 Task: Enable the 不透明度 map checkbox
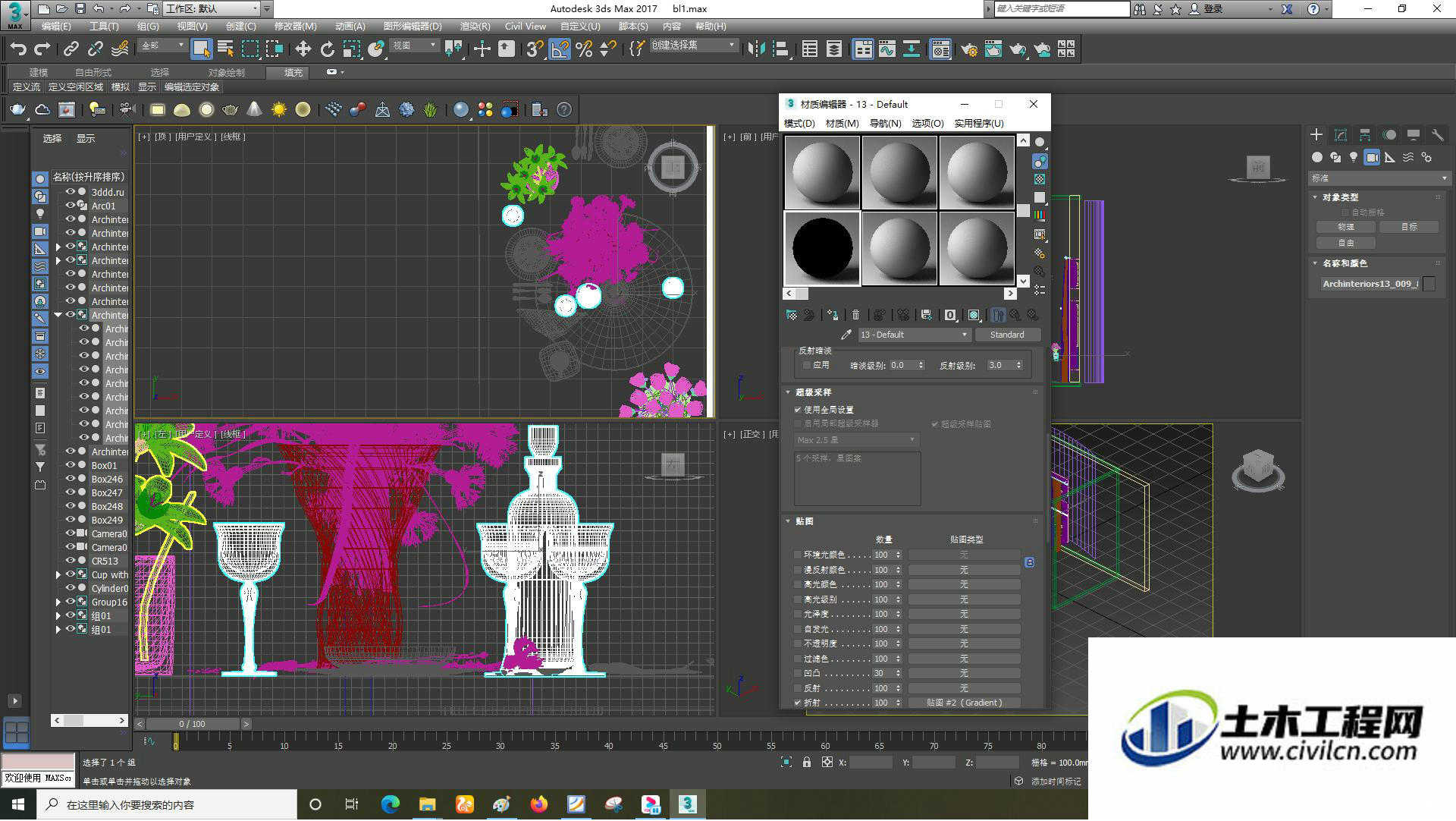[798, 644]
